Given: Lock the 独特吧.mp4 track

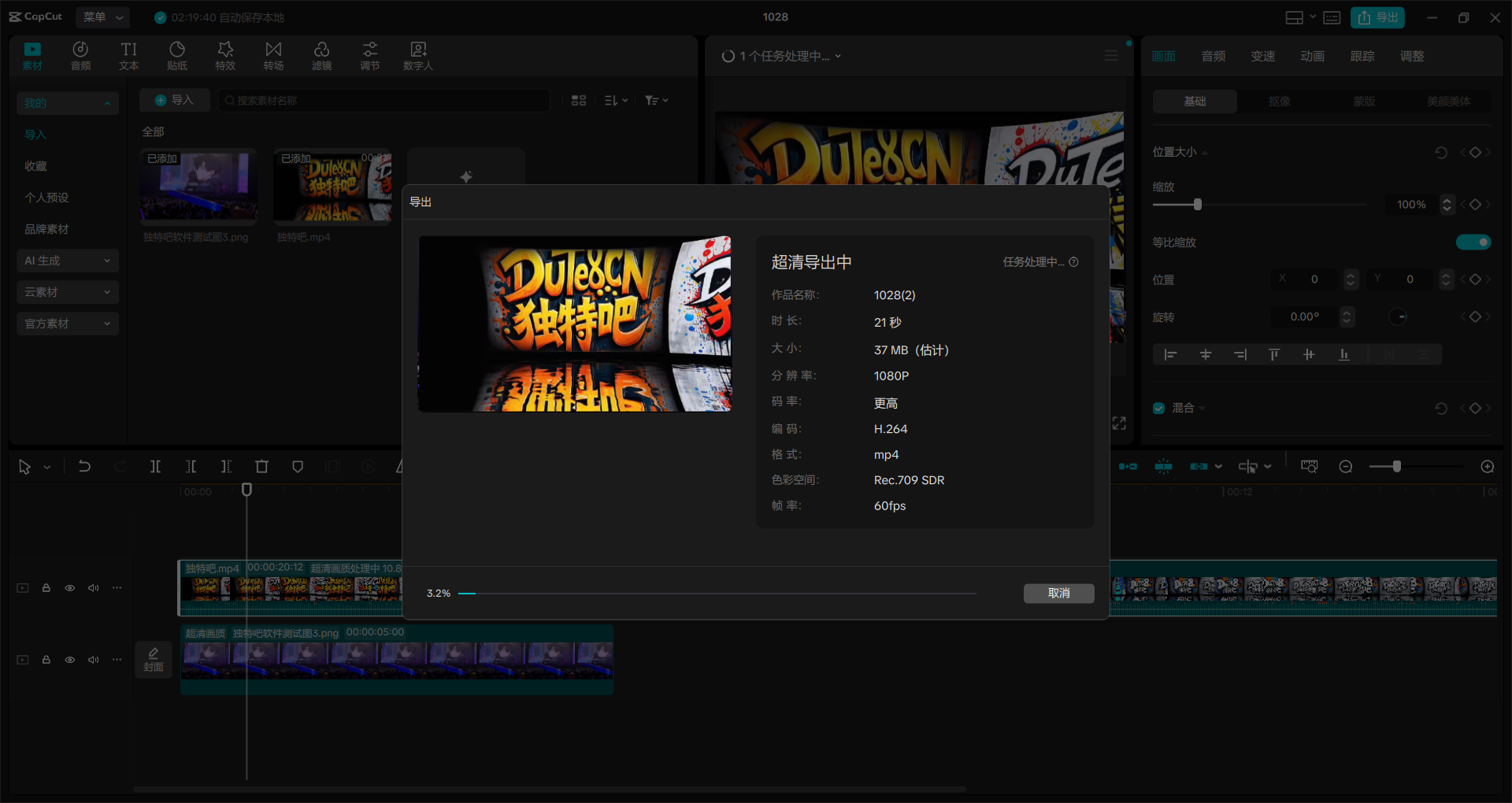Looking at the screenshot, I should point(46,588).
